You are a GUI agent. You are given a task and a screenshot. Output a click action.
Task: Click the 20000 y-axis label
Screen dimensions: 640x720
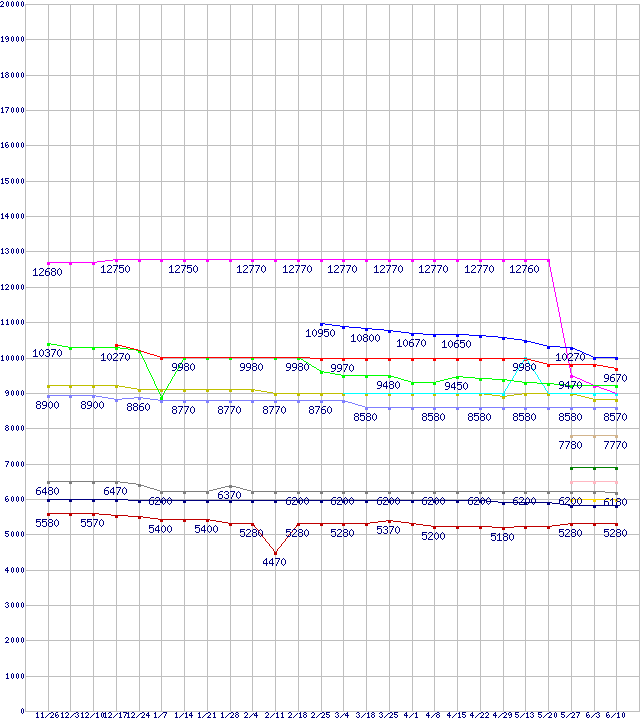tap(14, 5)
